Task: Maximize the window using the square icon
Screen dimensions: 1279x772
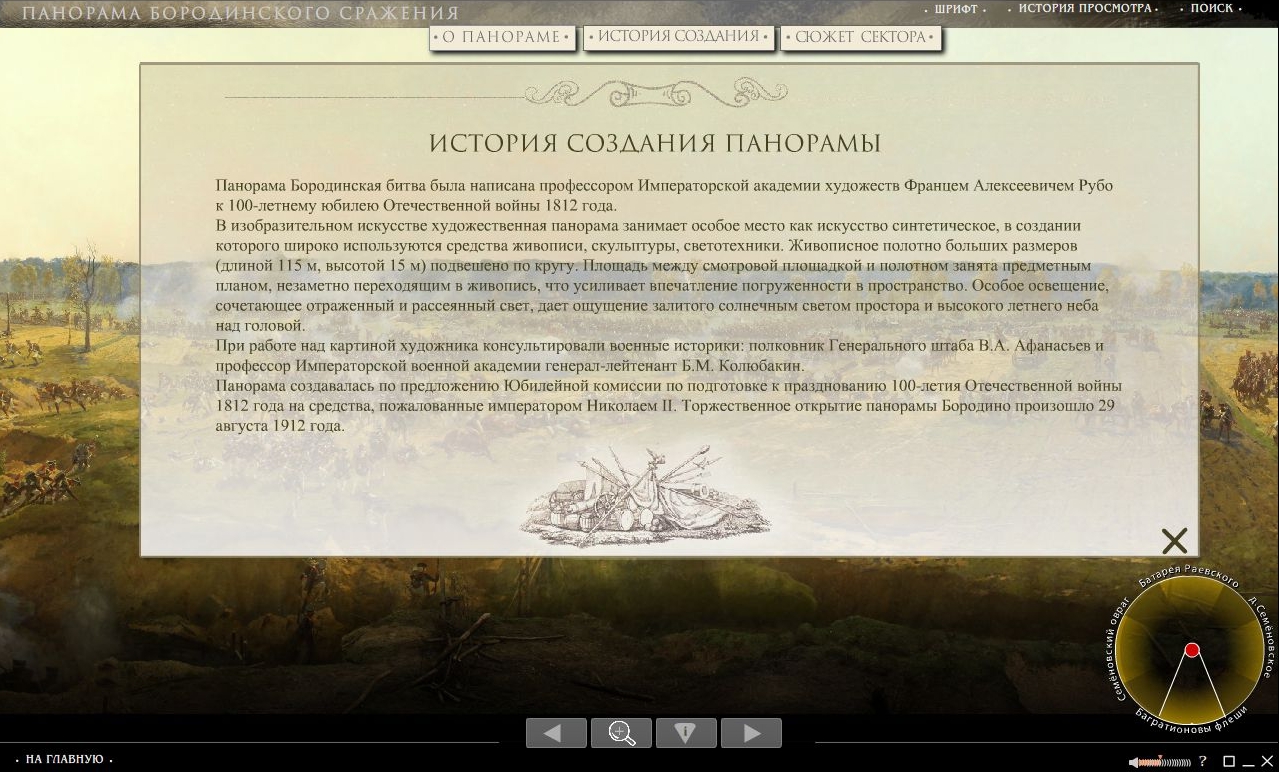Action: click(1229, 761)
